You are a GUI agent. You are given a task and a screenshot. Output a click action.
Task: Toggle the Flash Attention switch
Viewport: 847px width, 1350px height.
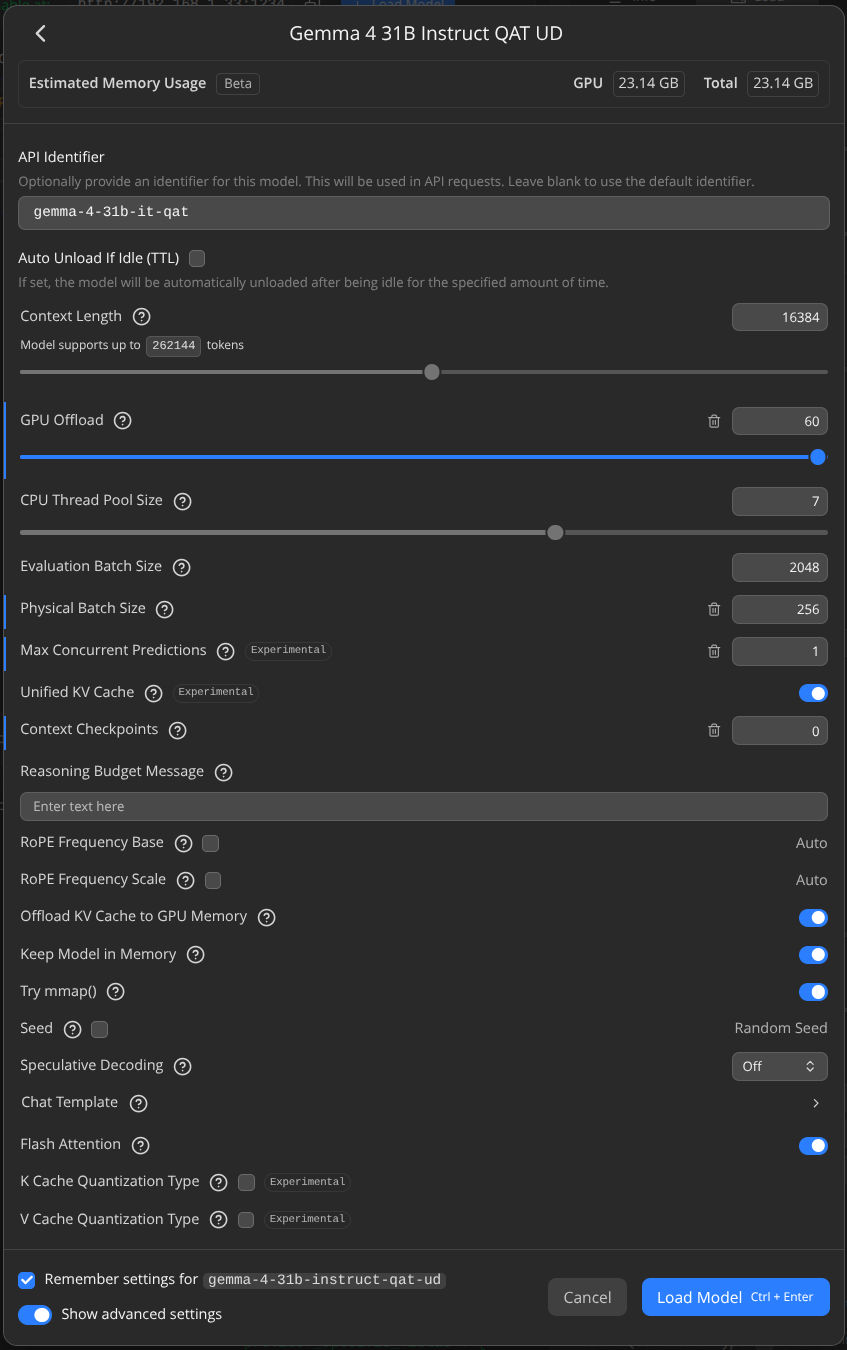[x=813, y=1145]
